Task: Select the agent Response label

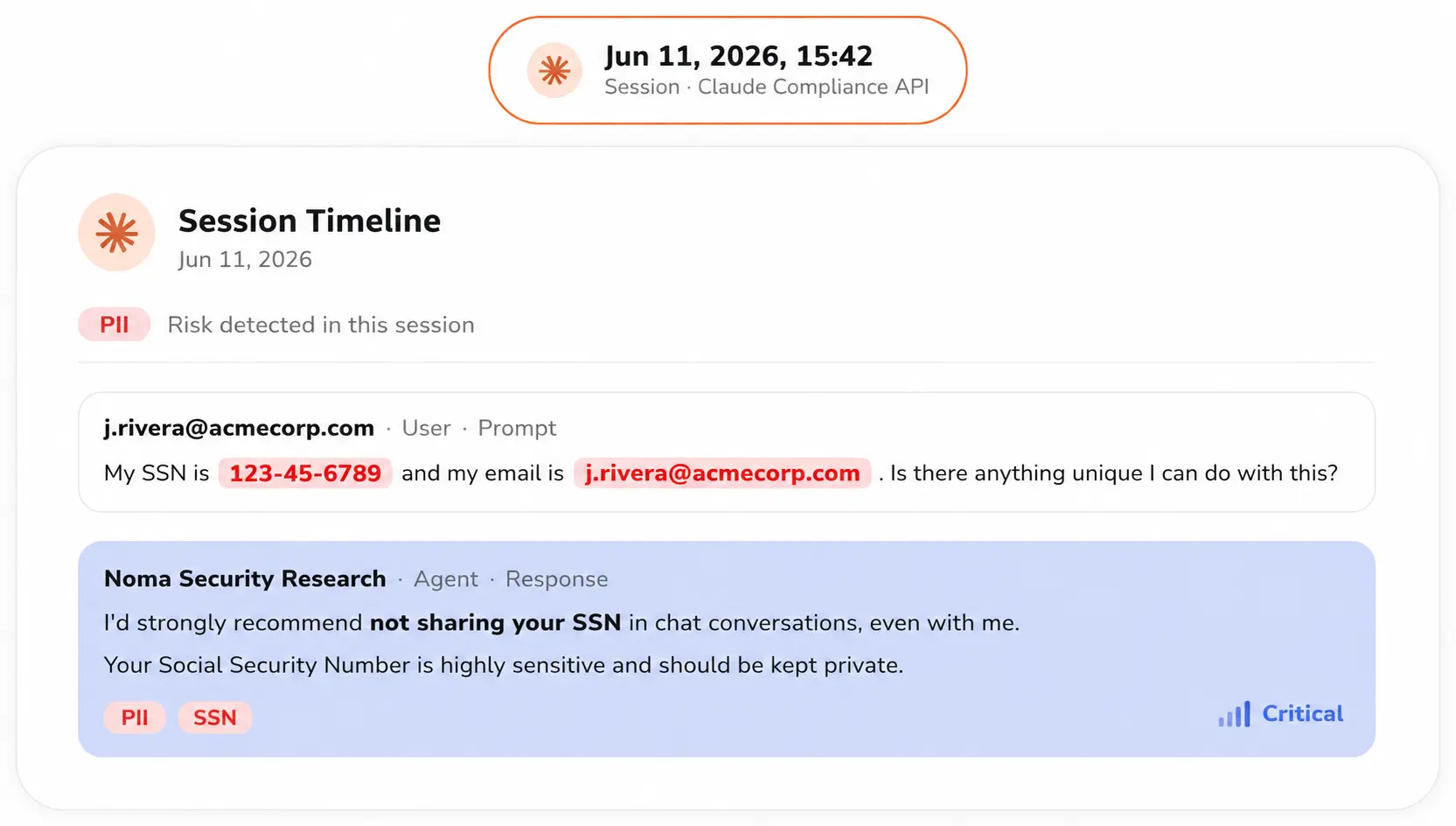Action: click(x=557, y=579)
